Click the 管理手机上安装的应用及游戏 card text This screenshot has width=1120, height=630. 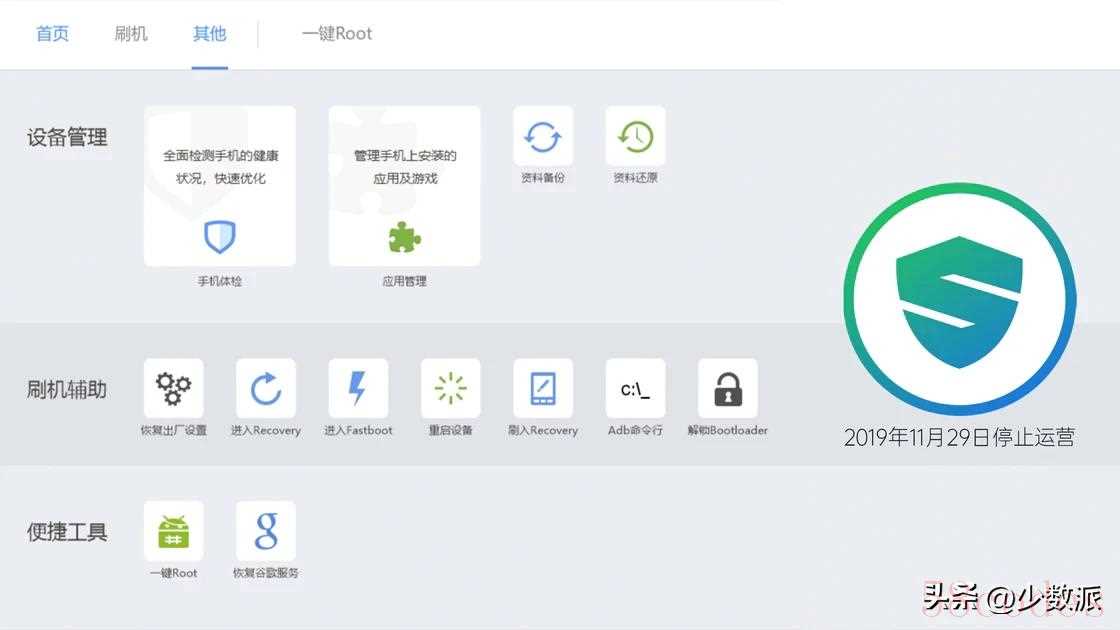pos(405,167)
